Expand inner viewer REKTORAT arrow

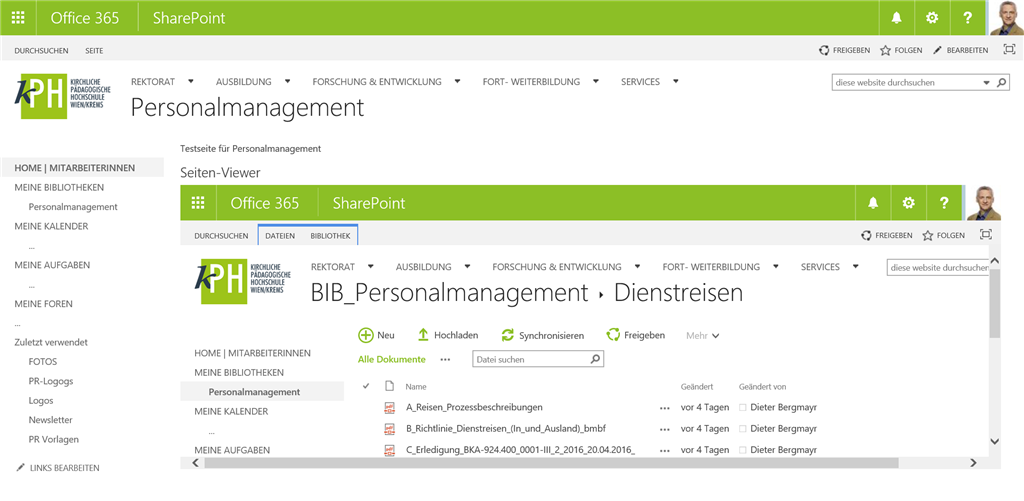(x=371, y=267)
